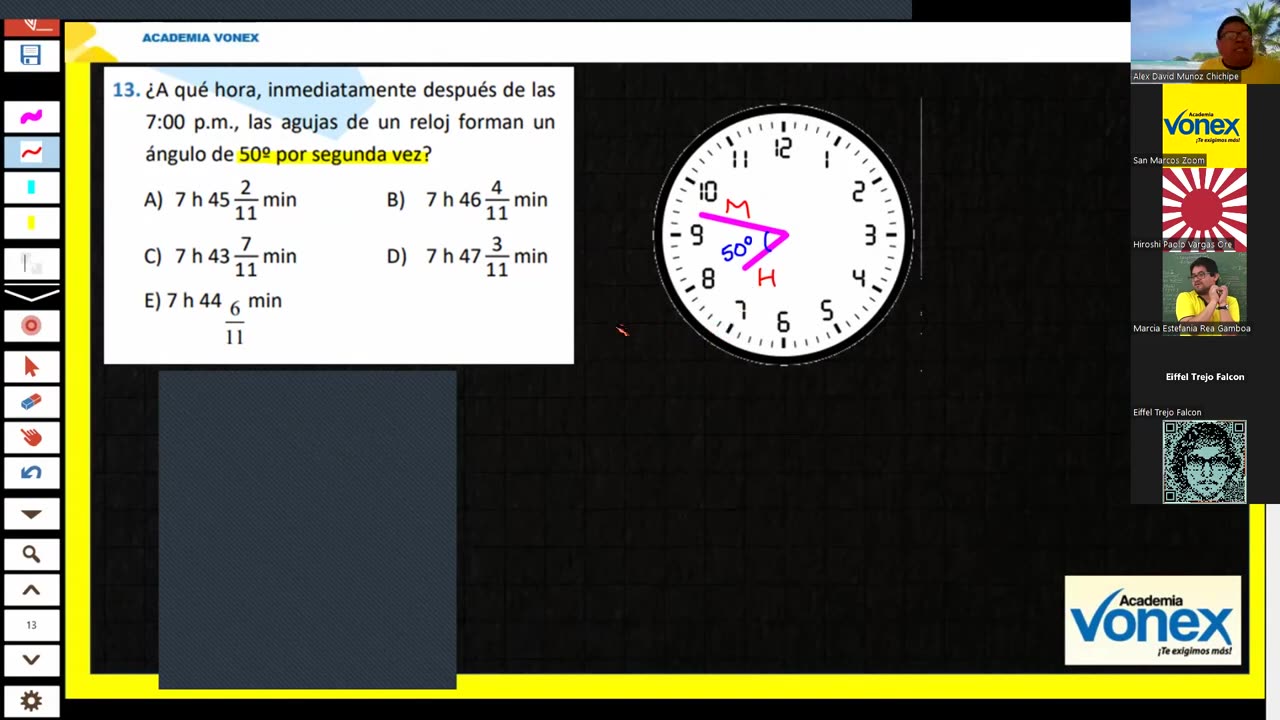
Task: Select answer option D) 7 h 47 3/11 min
Action: pyautogui.click(x=467, y=256)
